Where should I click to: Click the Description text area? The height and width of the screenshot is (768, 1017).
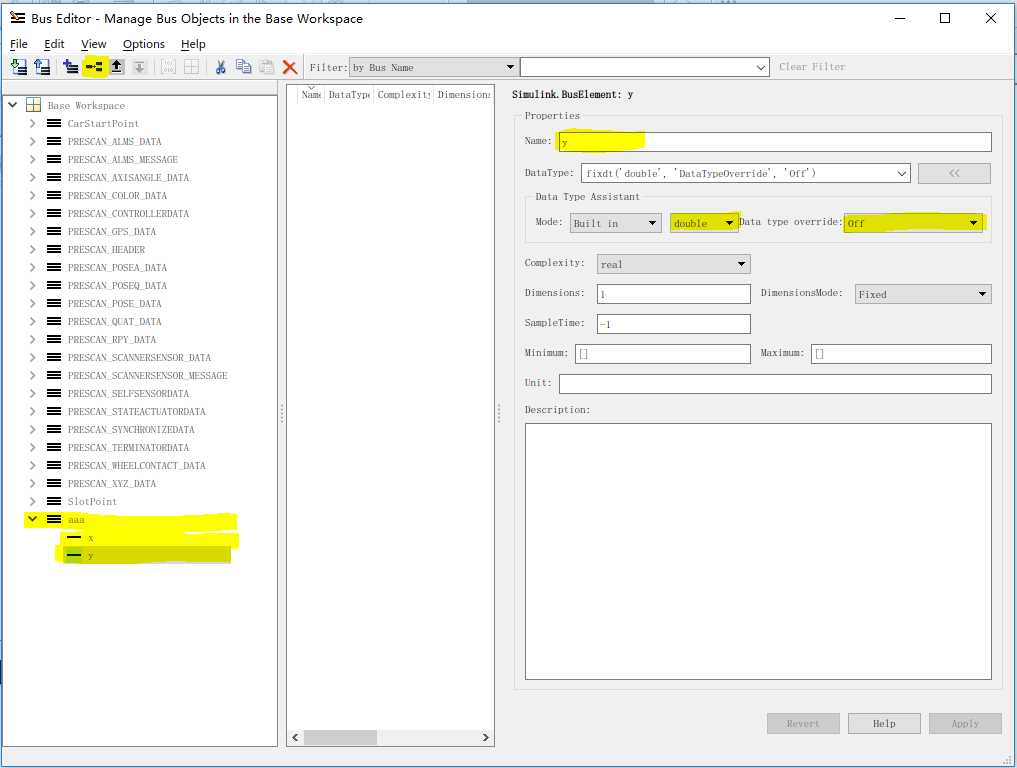pyautogui.click(x=758, y=551)
